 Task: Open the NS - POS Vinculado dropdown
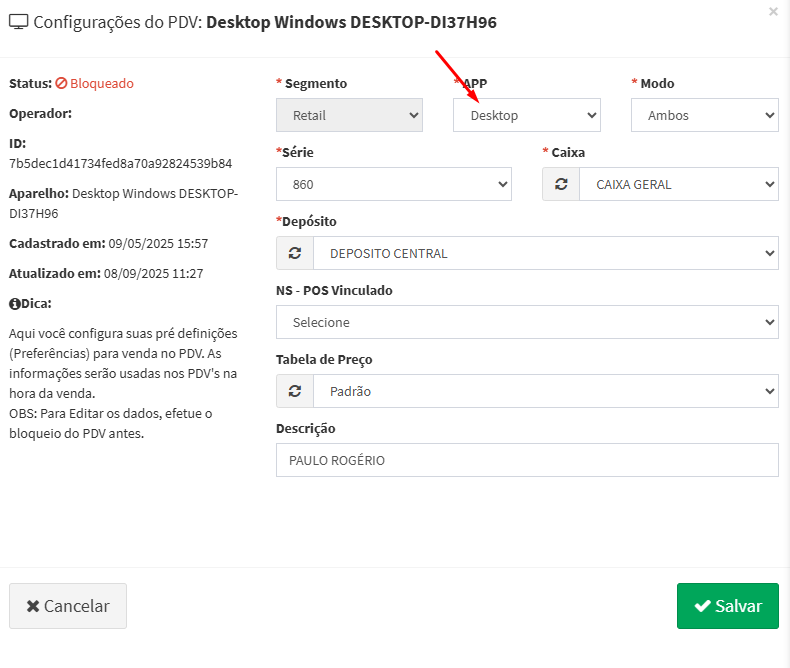point(526,322)
